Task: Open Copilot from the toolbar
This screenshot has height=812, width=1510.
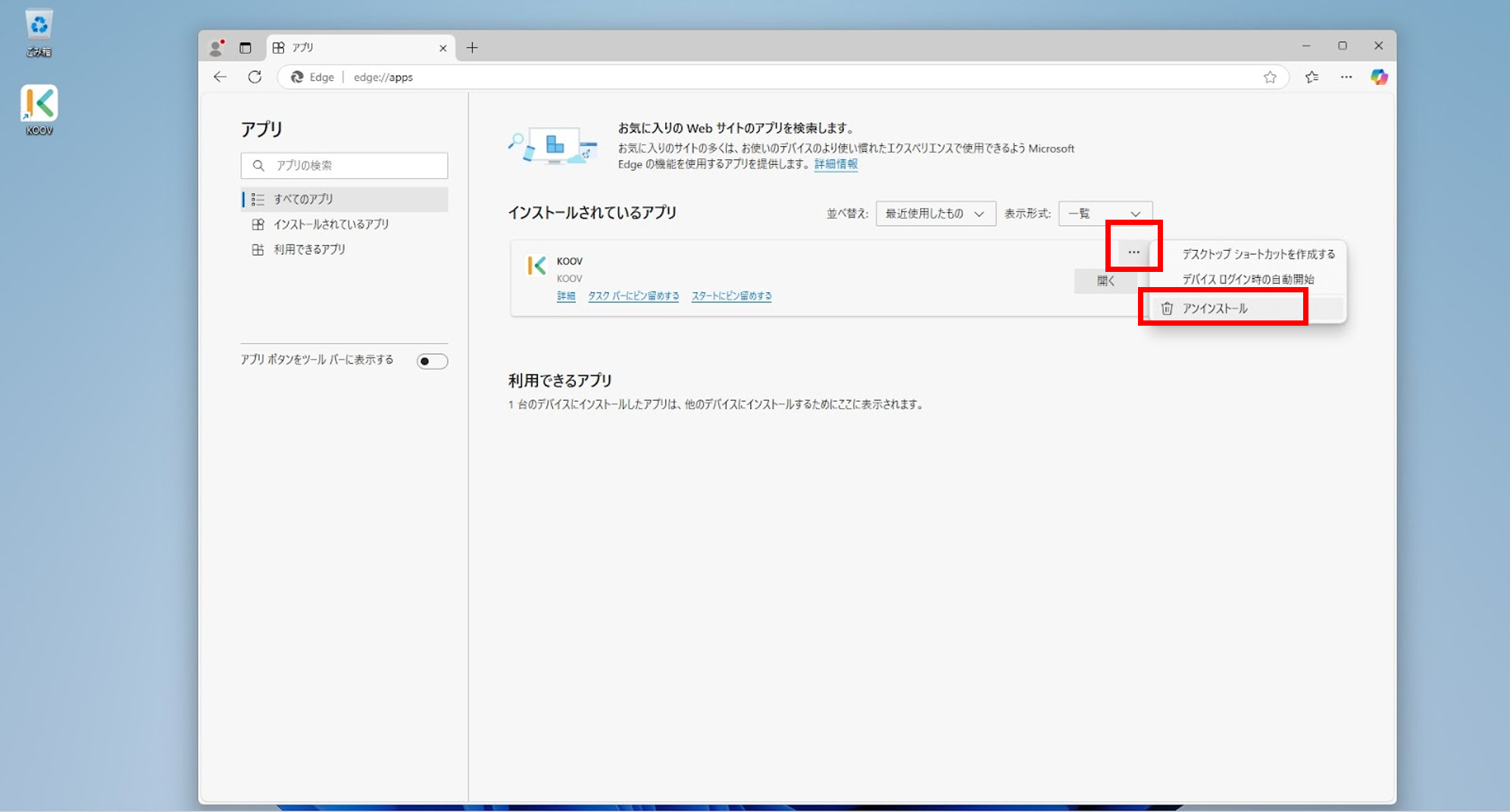Action: click(1379, 77)
